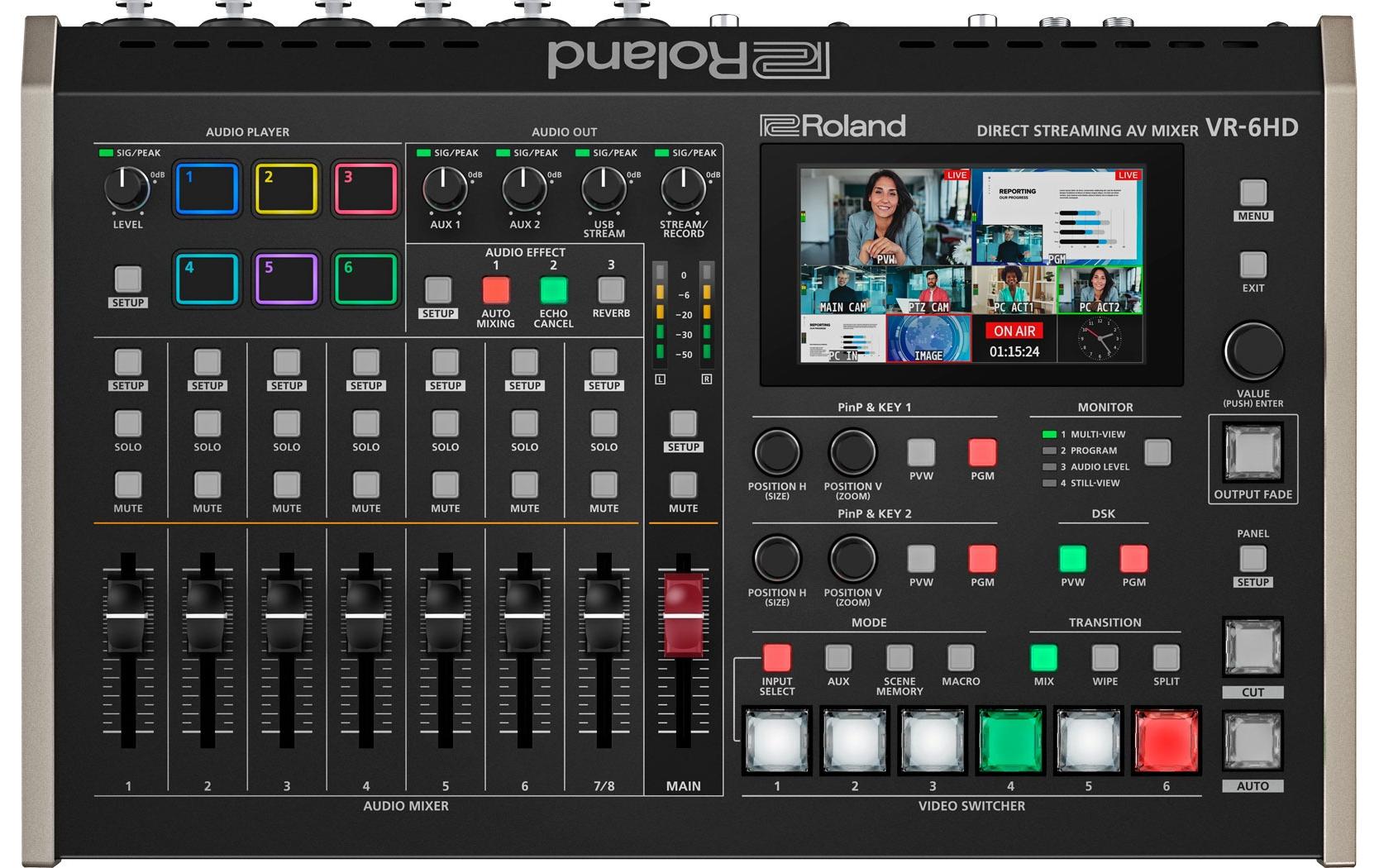Toggle REVERB effect
The height and width of the screenshot is (868, 1379).
611,289
